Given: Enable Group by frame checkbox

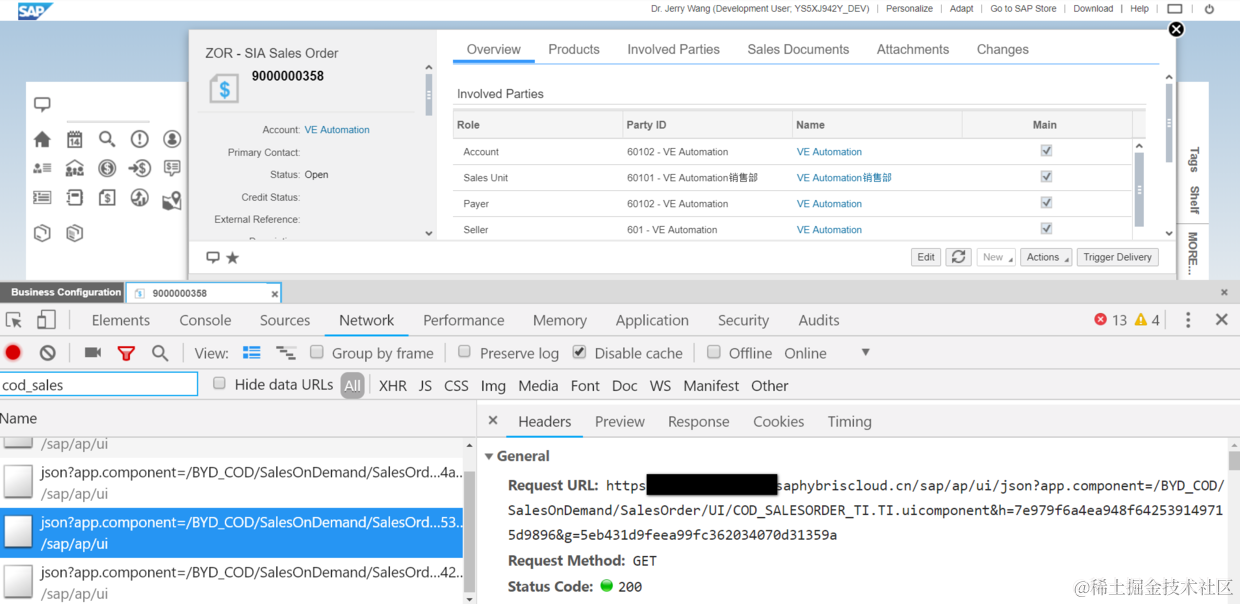Looking at the screenshot, I should pos(317,352).
